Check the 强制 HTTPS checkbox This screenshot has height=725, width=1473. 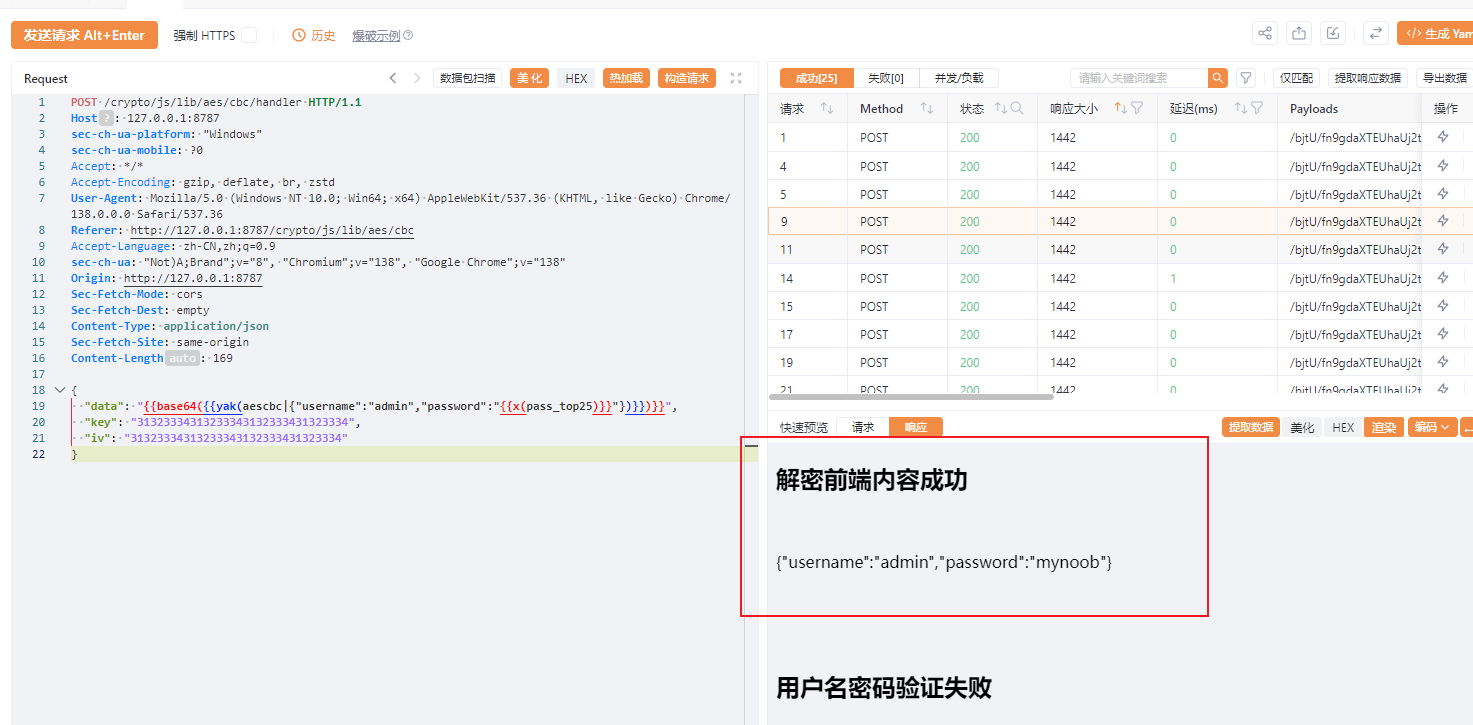coord(249,35)
